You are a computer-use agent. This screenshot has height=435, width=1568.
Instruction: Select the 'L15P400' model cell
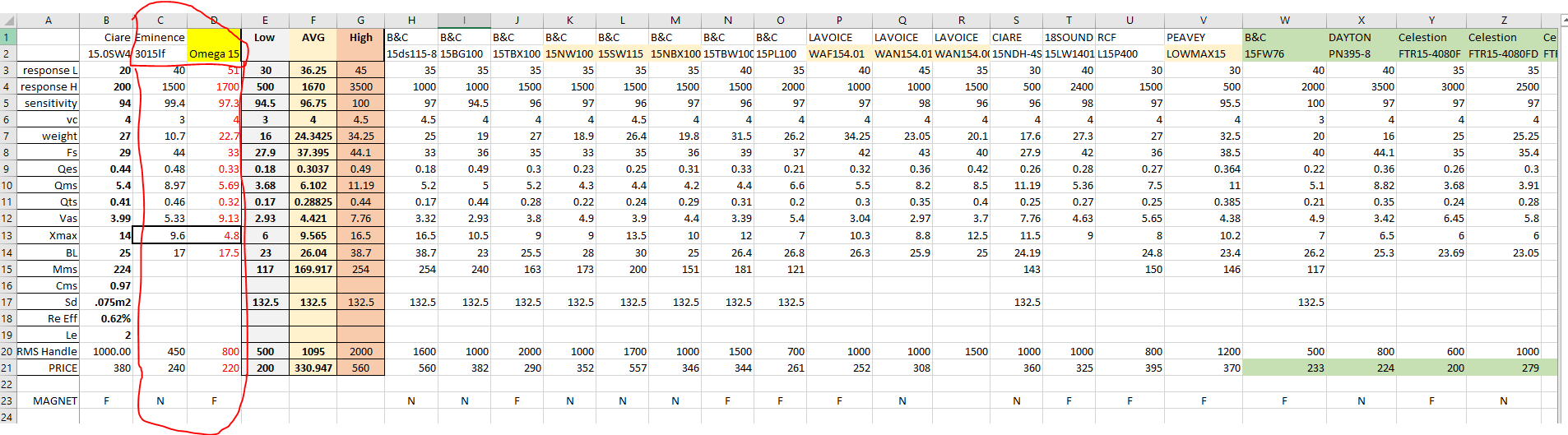click(x=1130, y=53)
